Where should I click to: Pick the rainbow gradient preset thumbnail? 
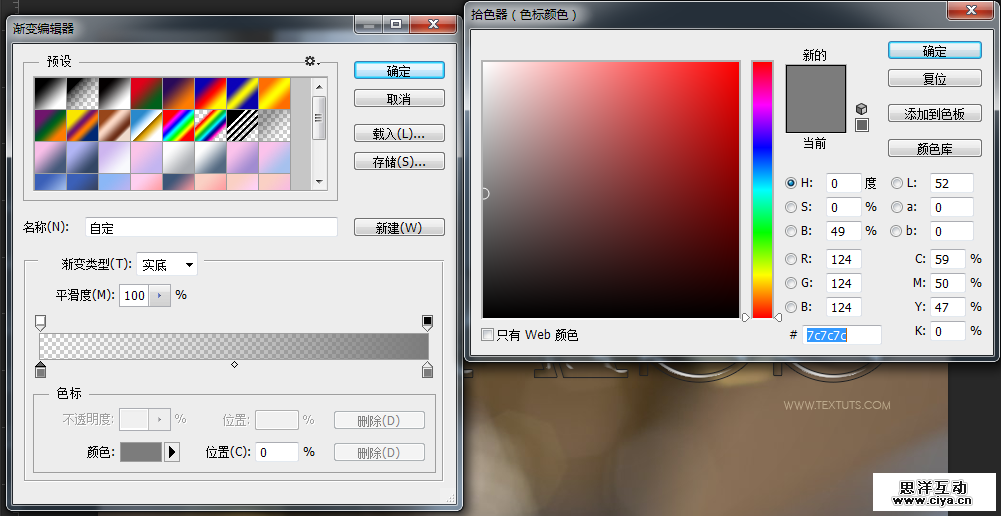pyautogui.click(x=178, y=124)
